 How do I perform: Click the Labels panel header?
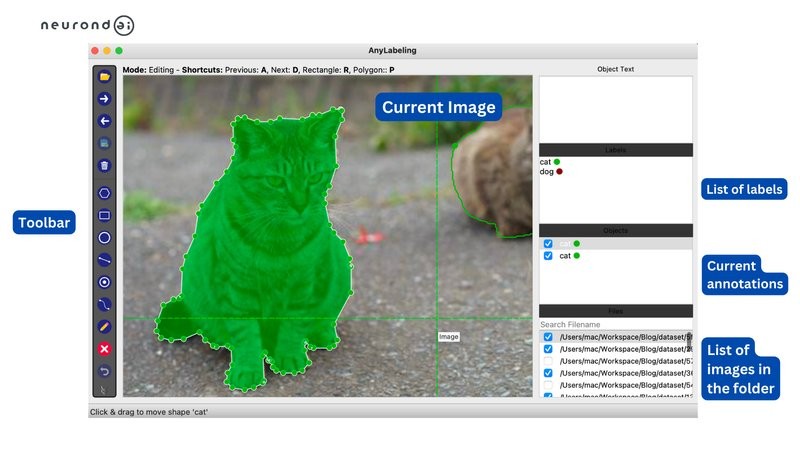click(x=616, y=150)
